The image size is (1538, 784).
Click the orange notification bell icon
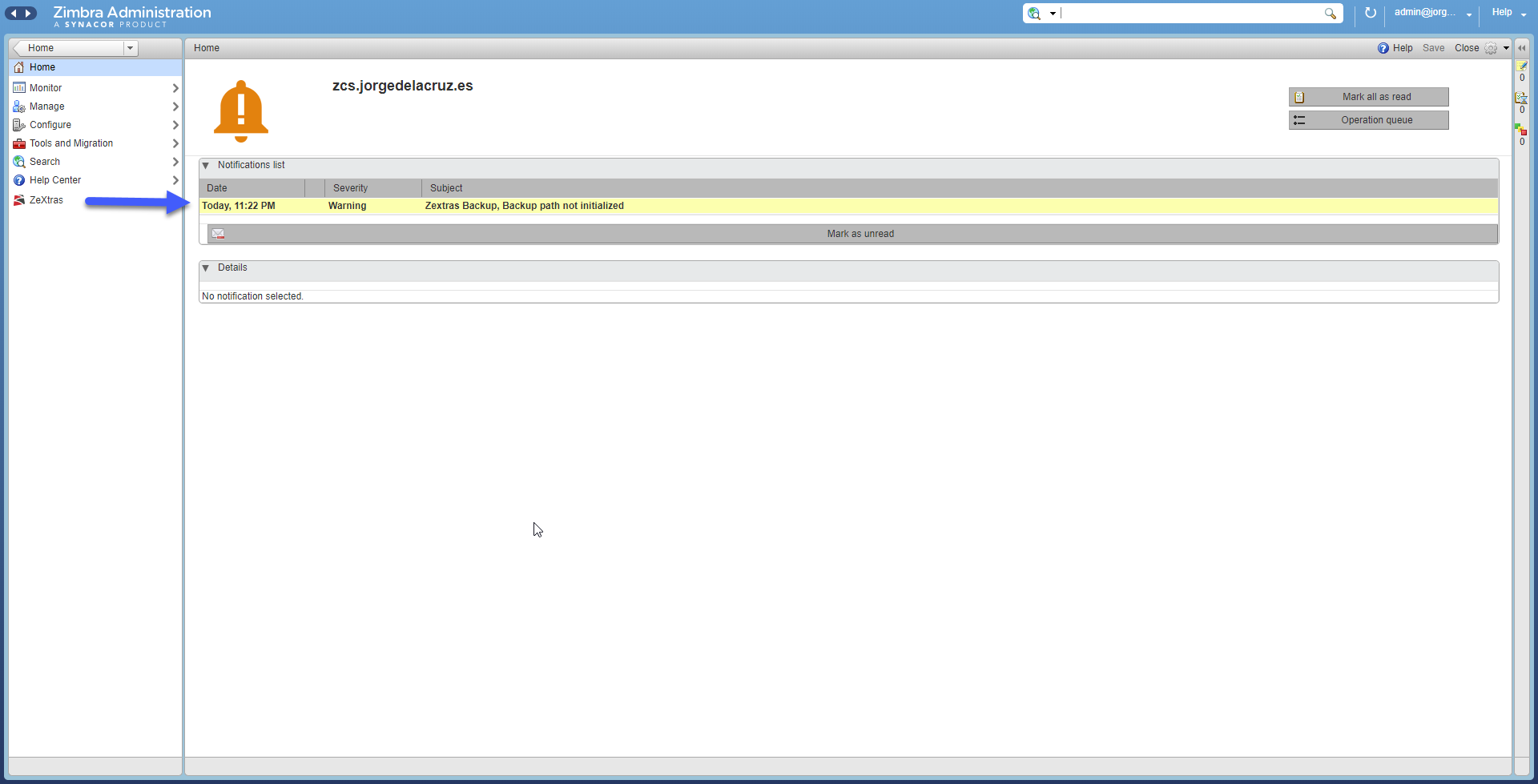241,111
